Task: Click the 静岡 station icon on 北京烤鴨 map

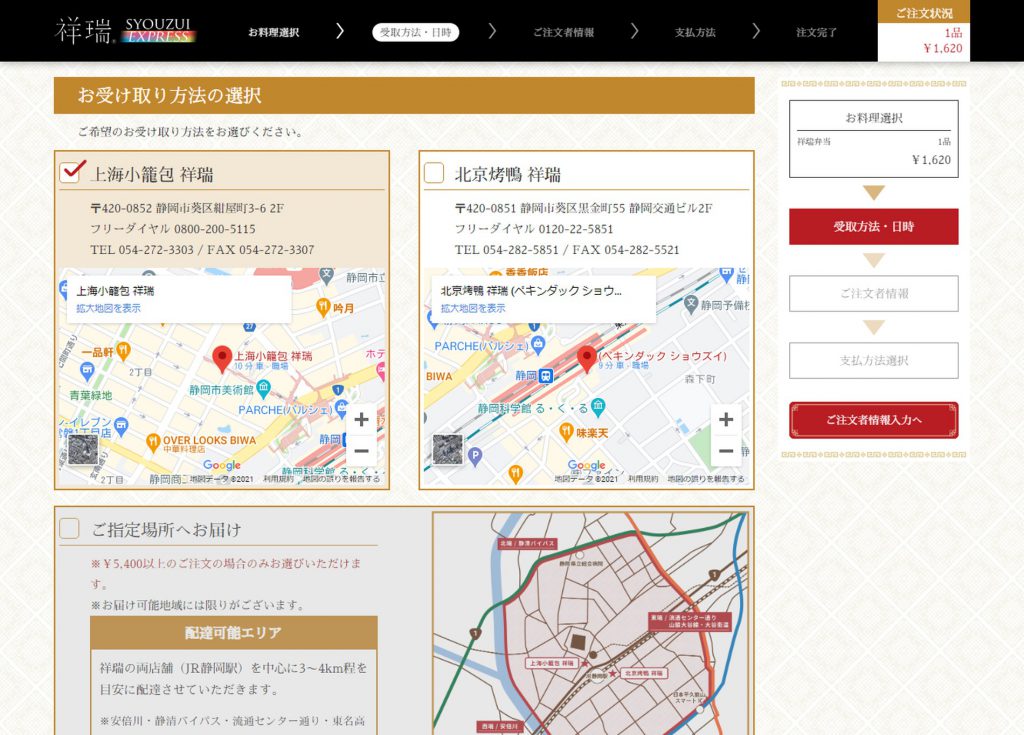Action: [546, 376]
